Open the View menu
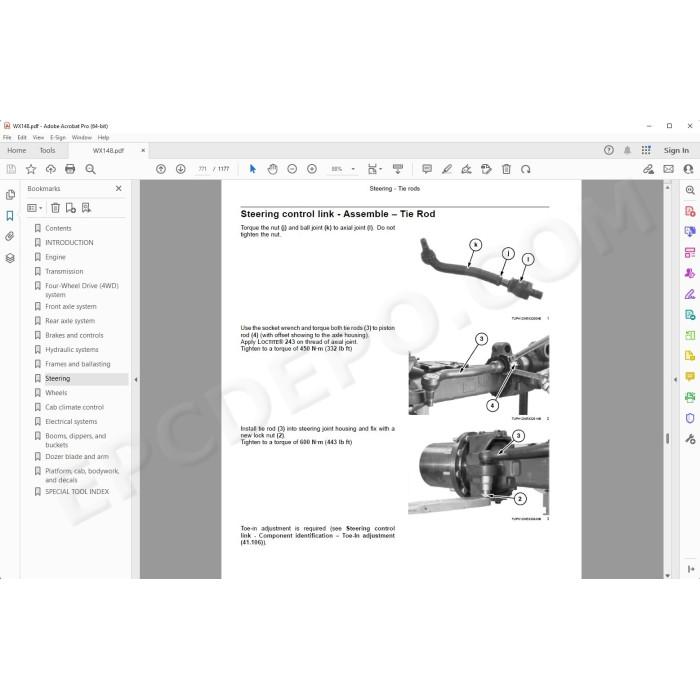The width and height of the screenshot is (700, 700). tap(38, 138)
